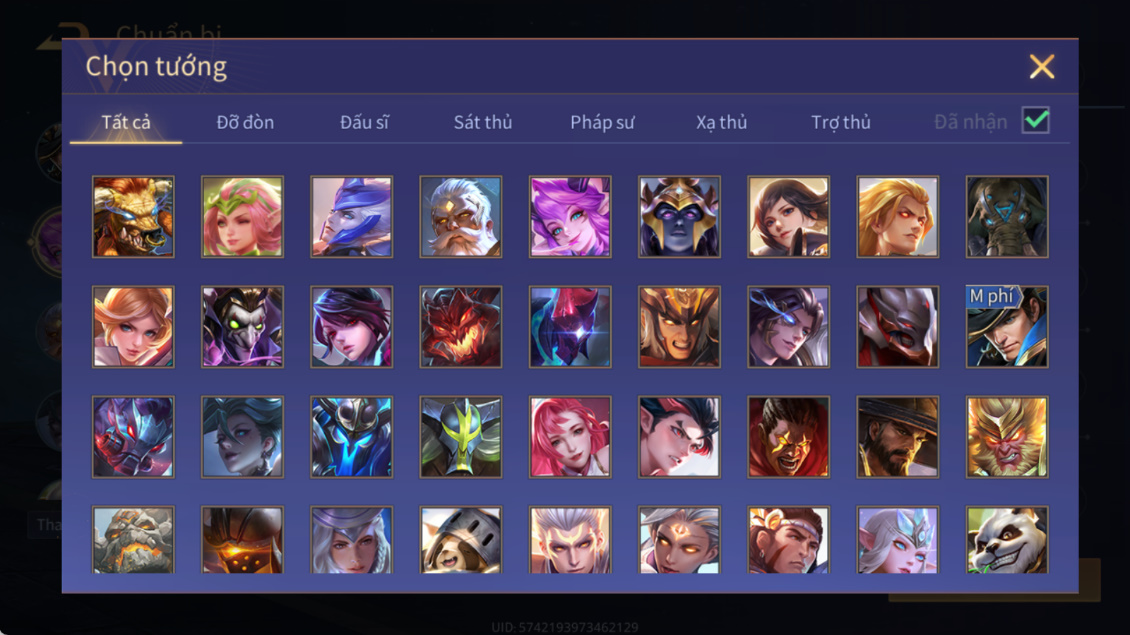This screenshot has height=635, width=1130.
Task: Show the Sát thủ hero category
Action: [483, 123]
